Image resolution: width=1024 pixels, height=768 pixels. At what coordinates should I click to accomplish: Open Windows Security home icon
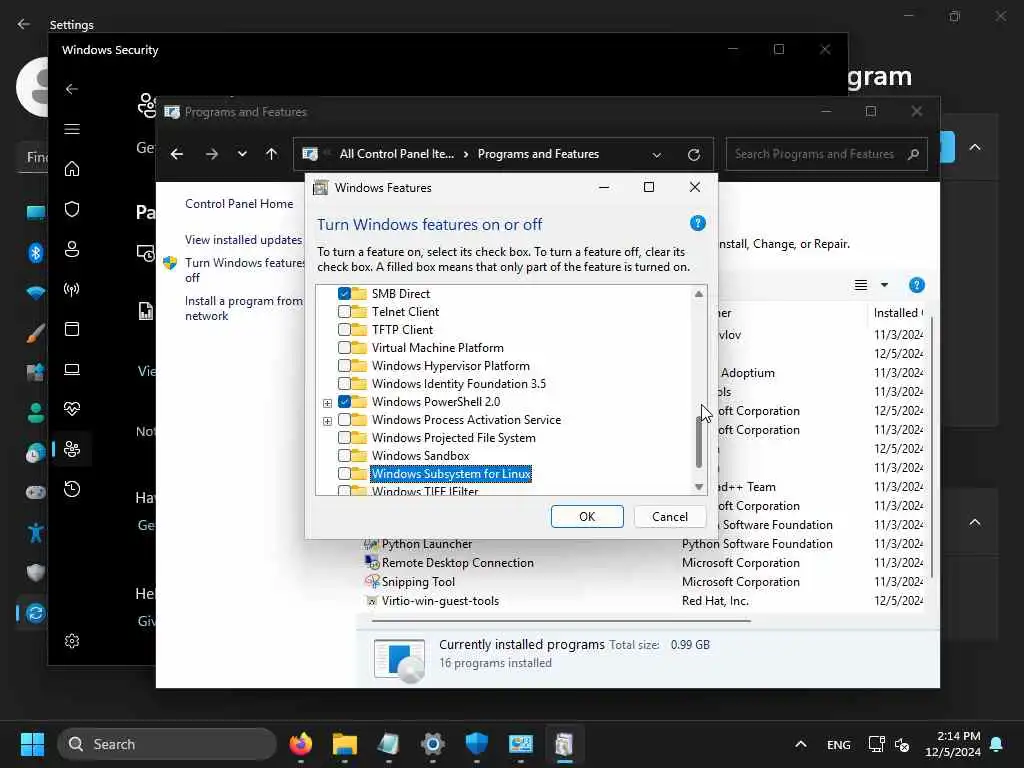pos(72,169)
